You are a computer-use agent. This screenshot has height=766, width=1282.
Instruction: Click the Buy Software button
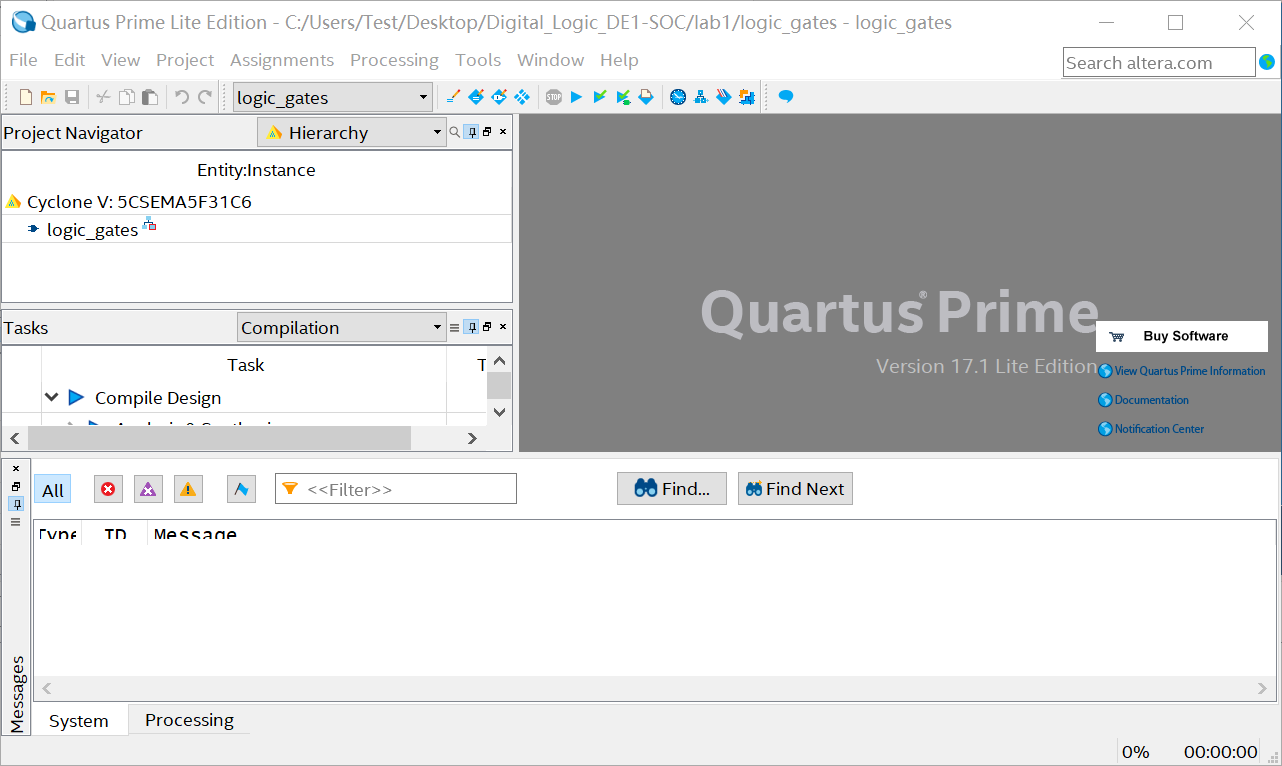(1182, 336)
